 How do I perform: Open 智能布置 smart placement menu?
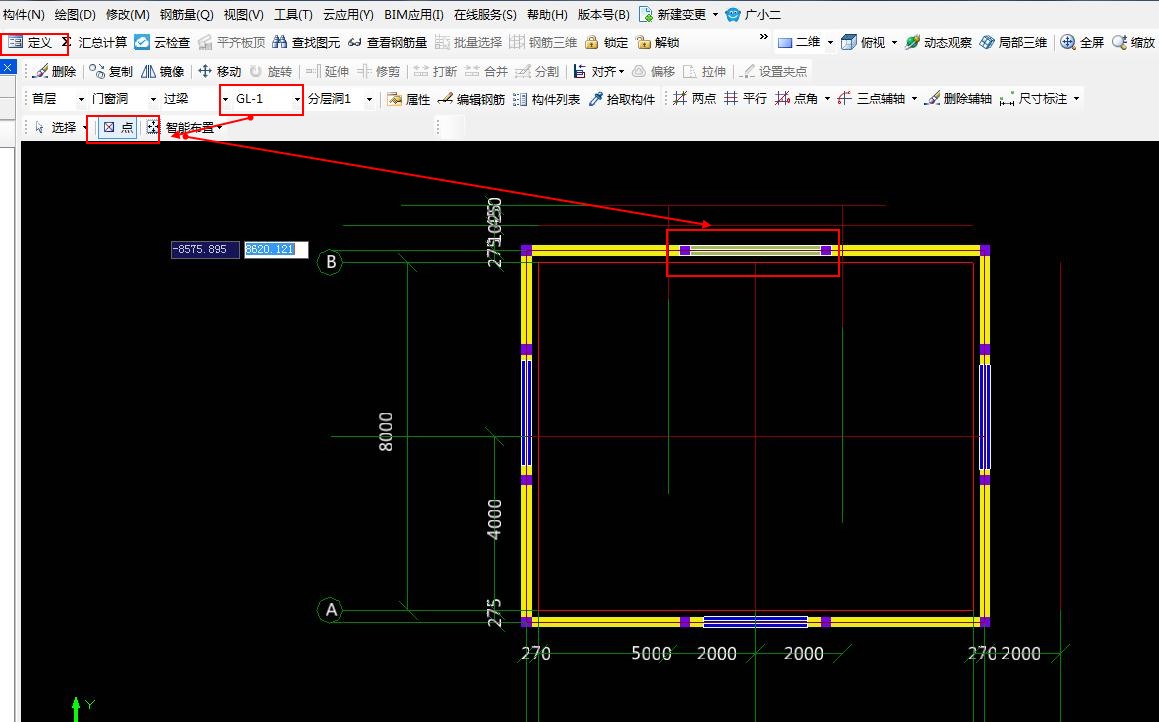click(186, 128)
